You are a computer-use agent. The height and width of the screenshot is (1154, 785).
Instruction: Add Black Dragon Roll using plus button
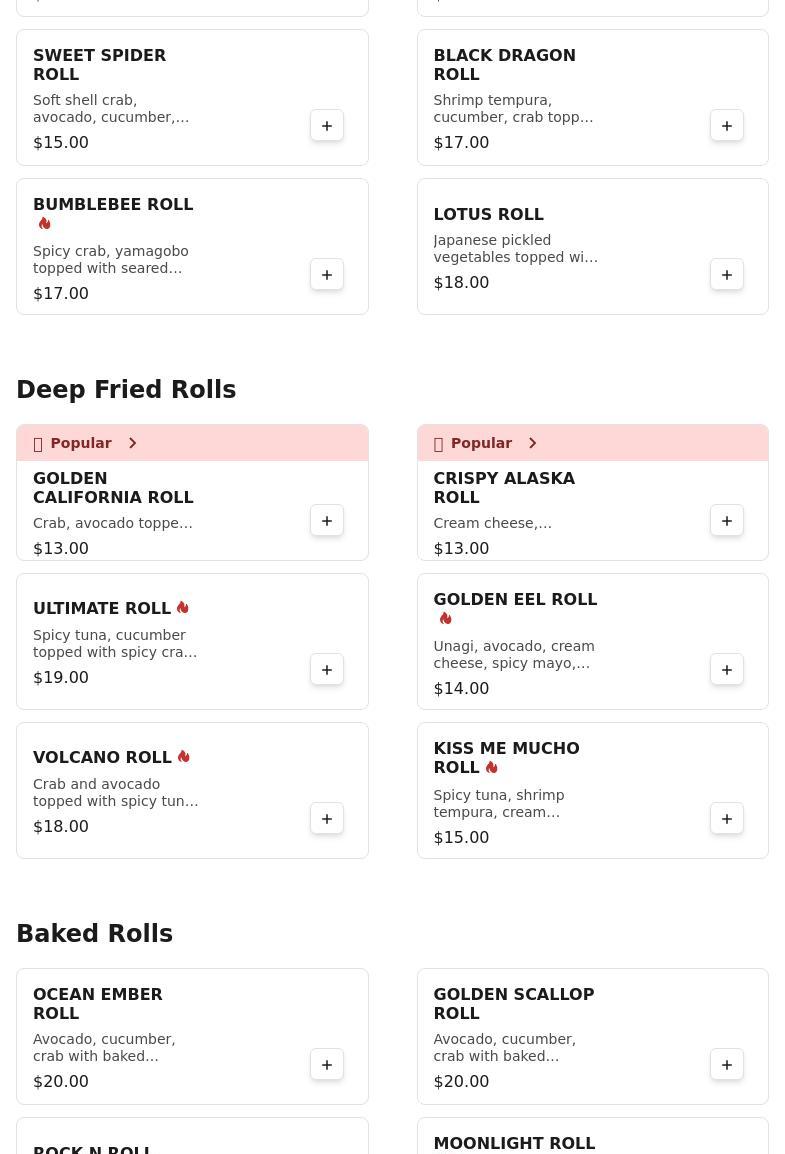pos(727,126)
